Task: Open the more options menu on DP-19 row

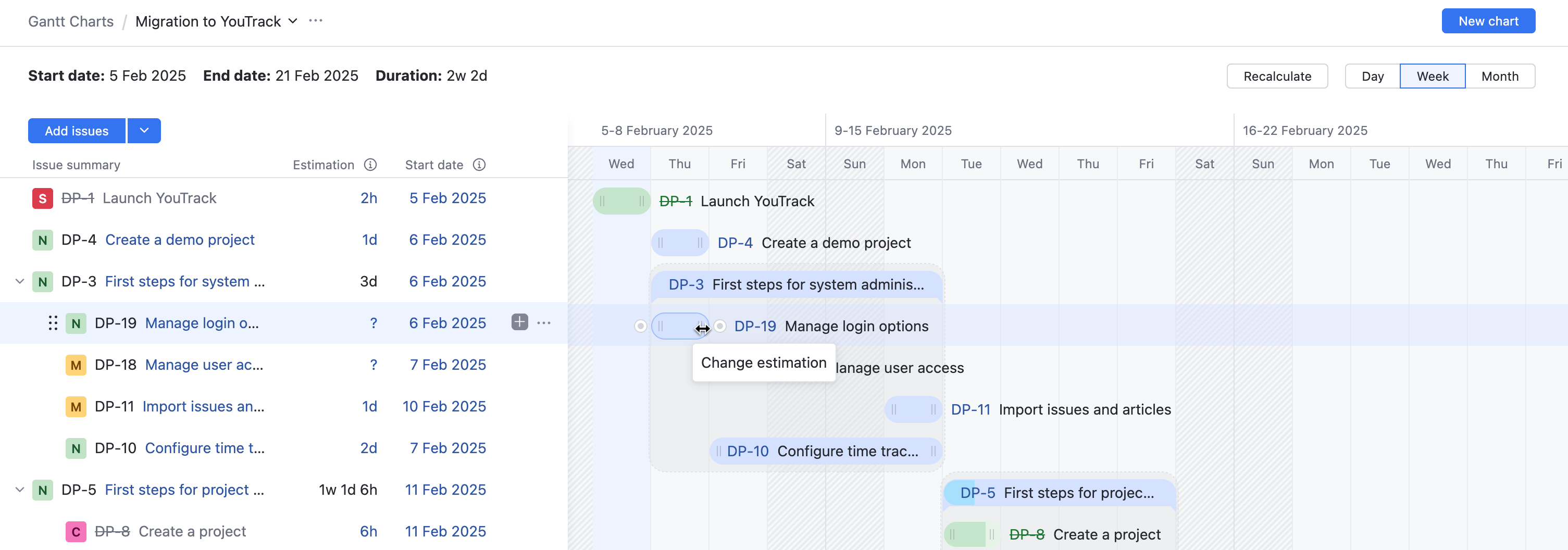Action: tap(544, 322)
